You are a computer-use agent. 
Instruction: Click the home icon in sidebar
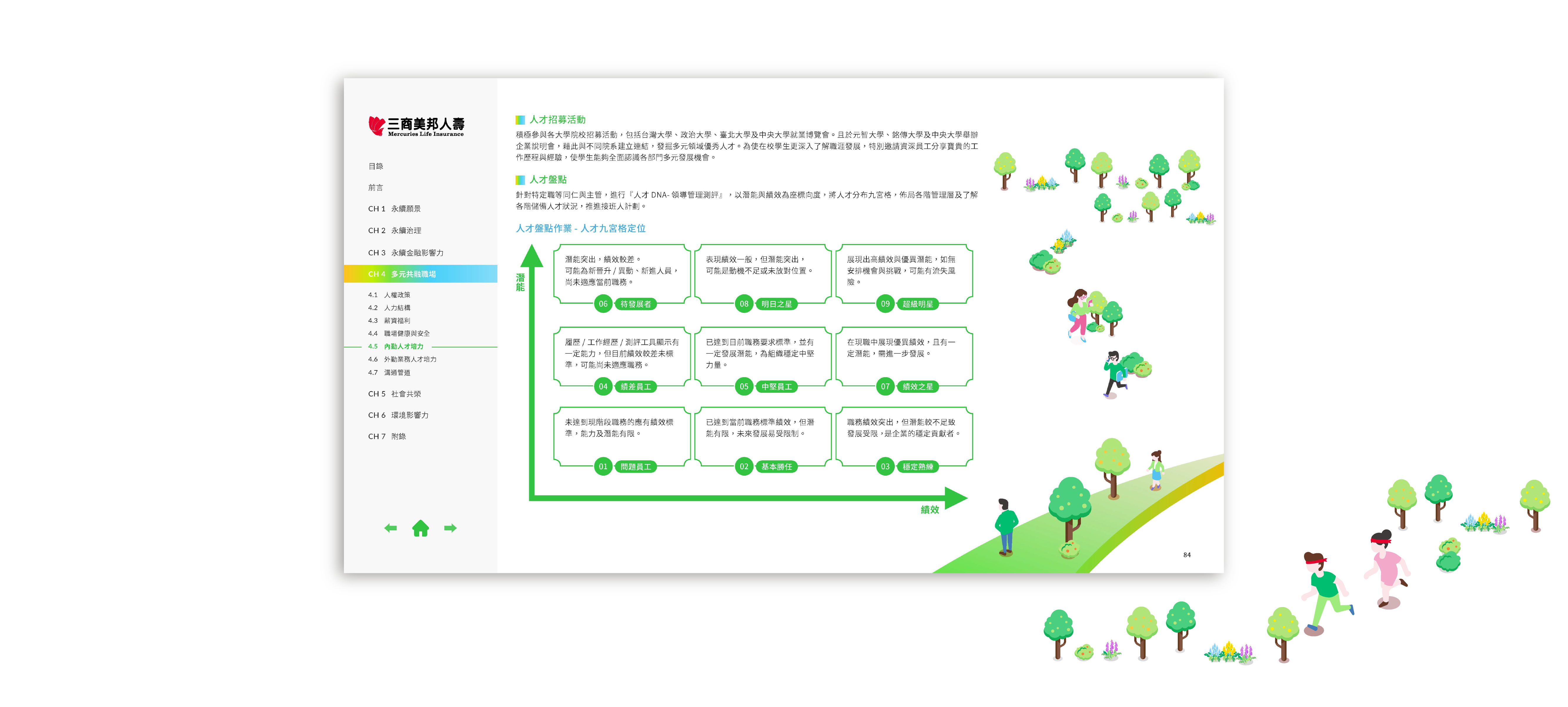click(420, 528)
